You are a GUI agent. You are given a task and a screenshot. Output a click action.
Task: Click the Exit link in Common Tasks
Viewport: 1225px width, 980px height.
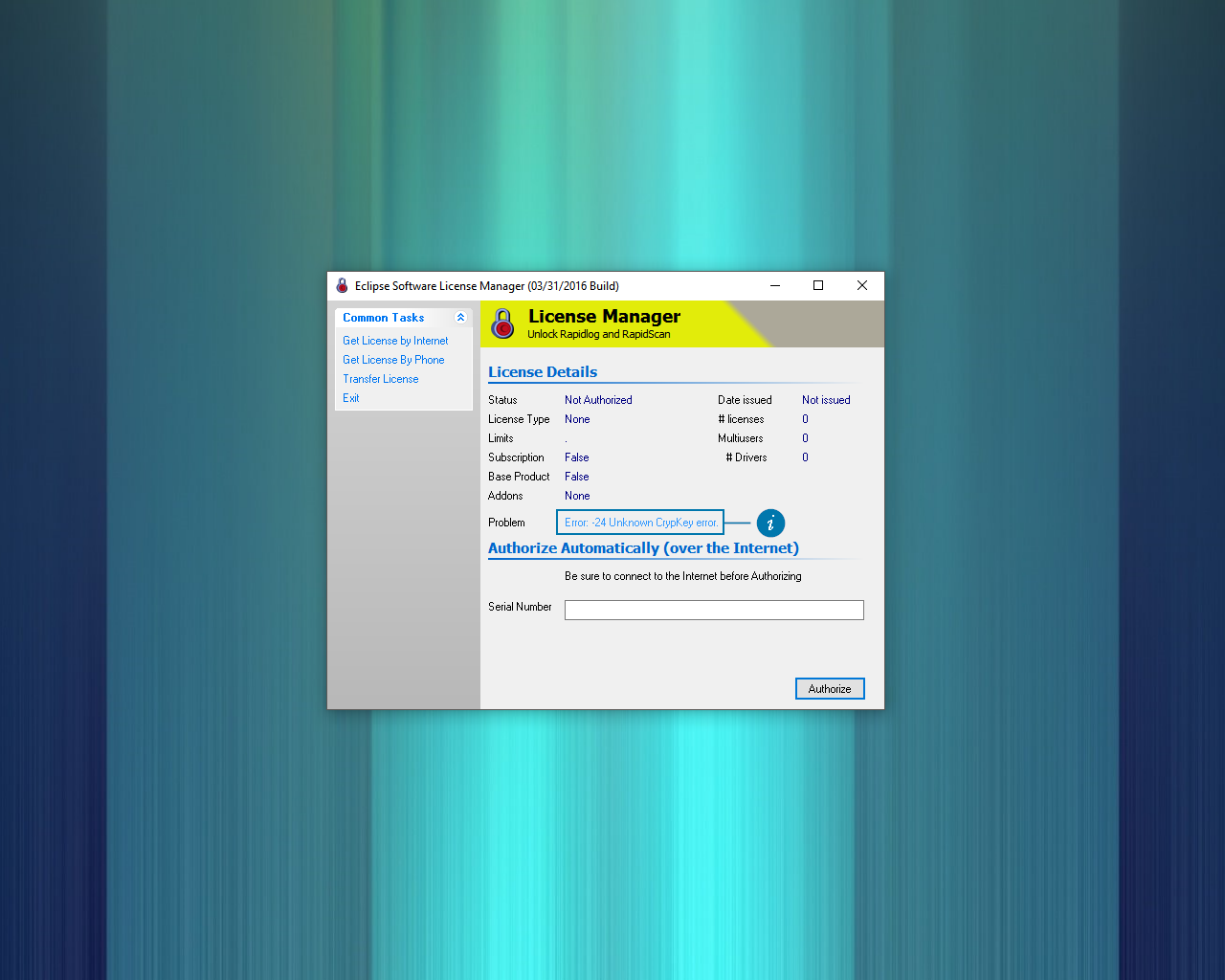click(x=351, y=398)
